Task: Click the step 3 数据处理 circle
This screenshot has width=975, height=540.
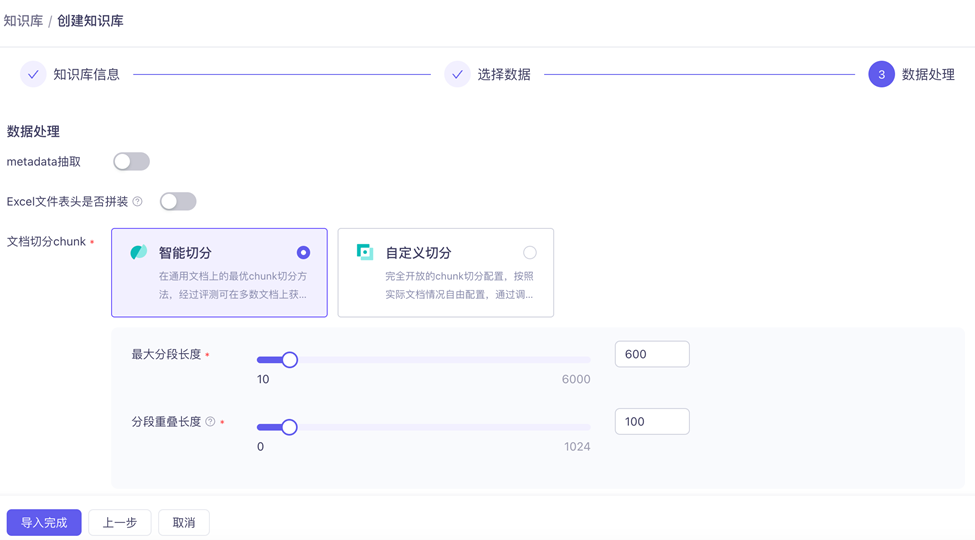Action: pos(881,74)
